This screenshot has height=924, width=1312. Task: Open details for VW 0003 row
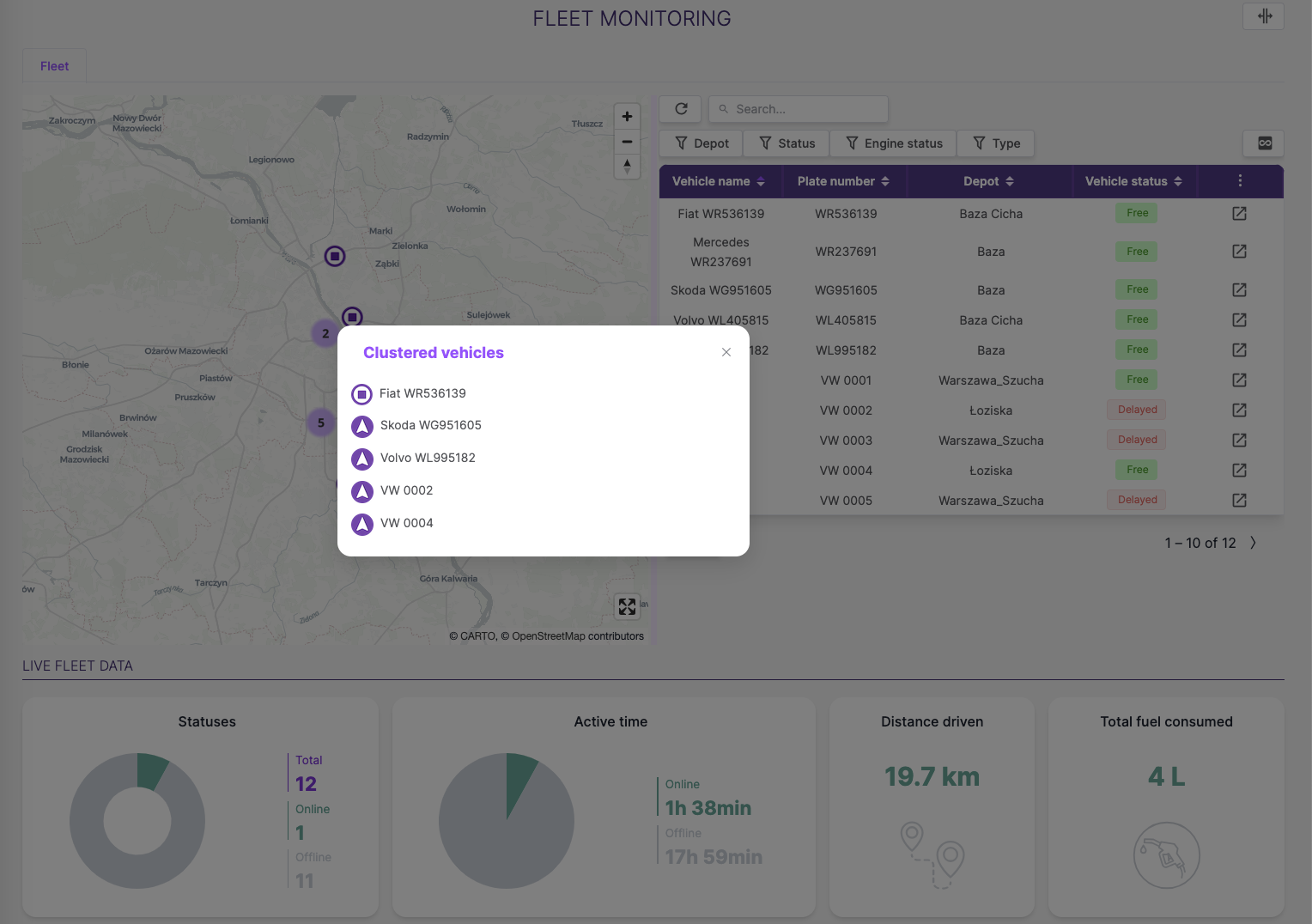[x=1239, y=441]
